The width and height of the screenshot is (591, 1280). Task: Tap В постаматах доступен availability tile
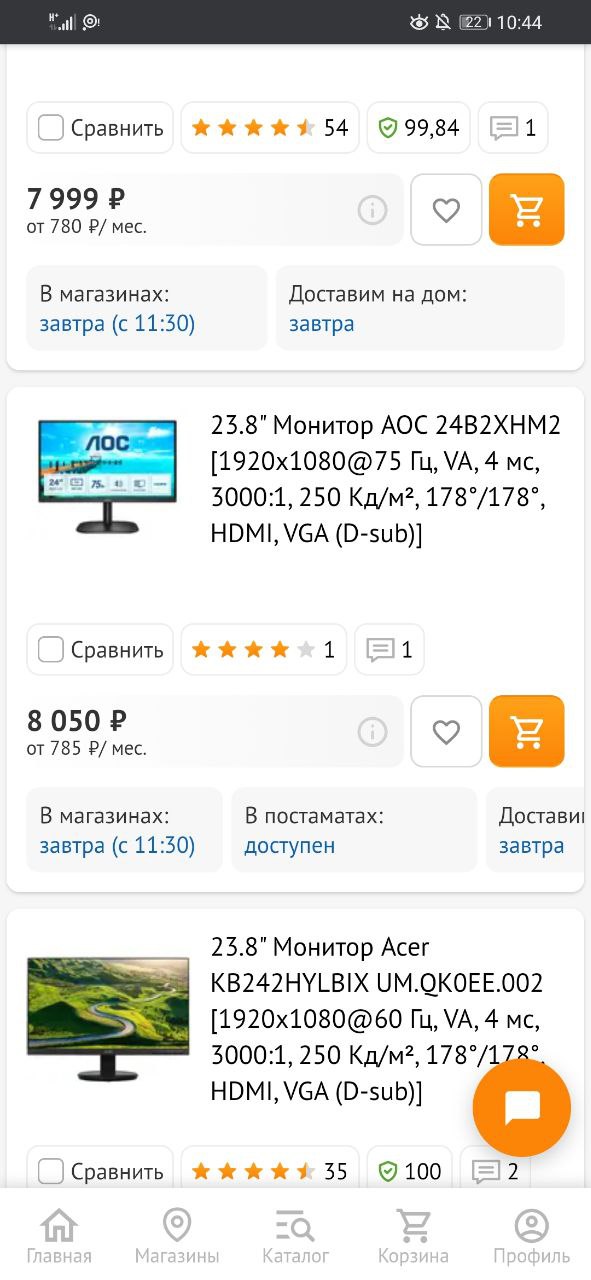pos(354,830)
